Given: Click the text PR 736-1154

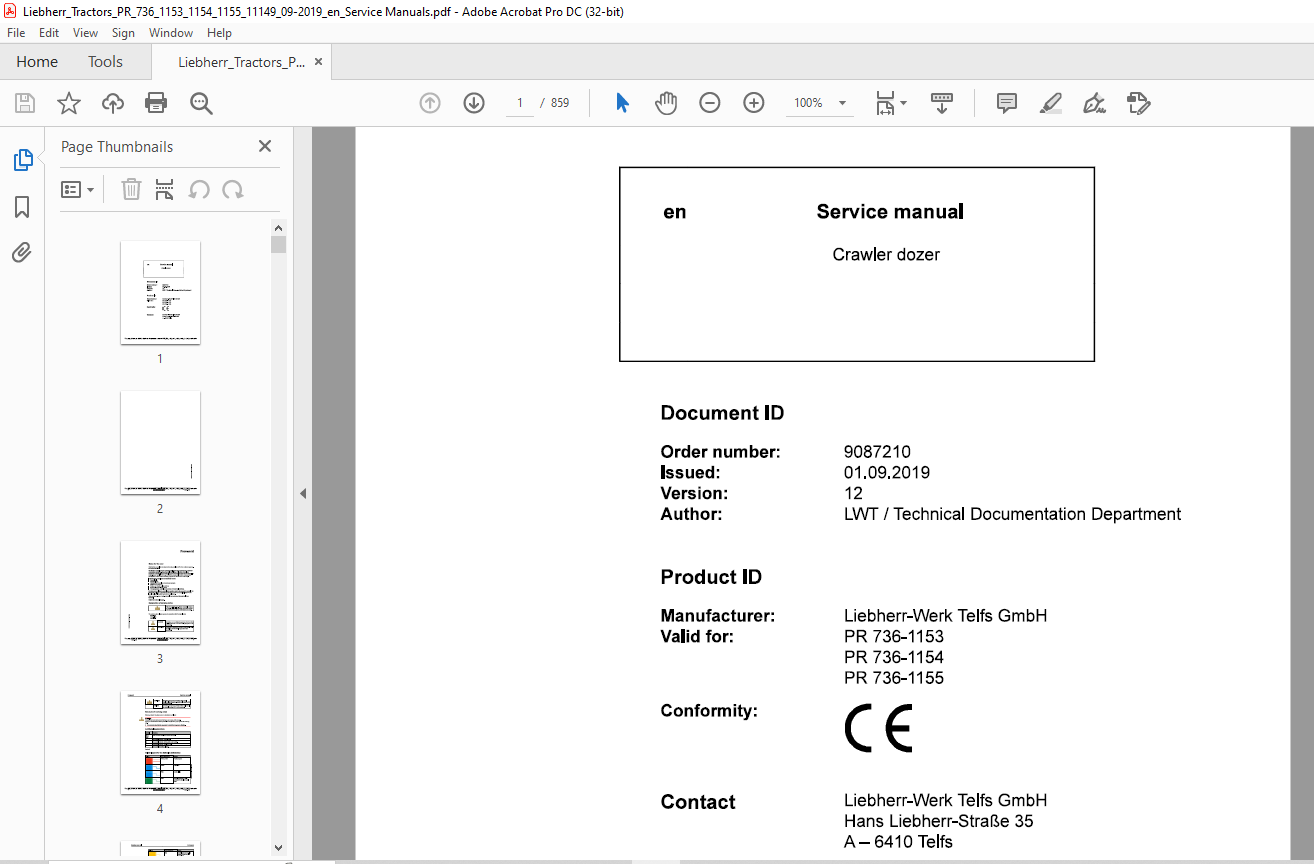Looking at the screenshot, I should pyautogui.click(x=894, y=658).
